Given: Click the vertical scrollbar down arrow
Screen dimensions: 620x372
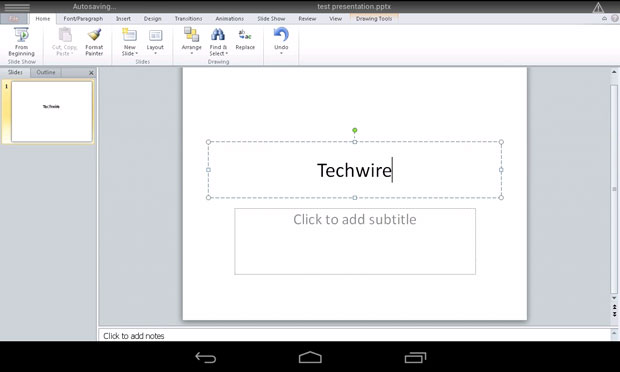Looking at the screenshot, I should coord(614,298).
